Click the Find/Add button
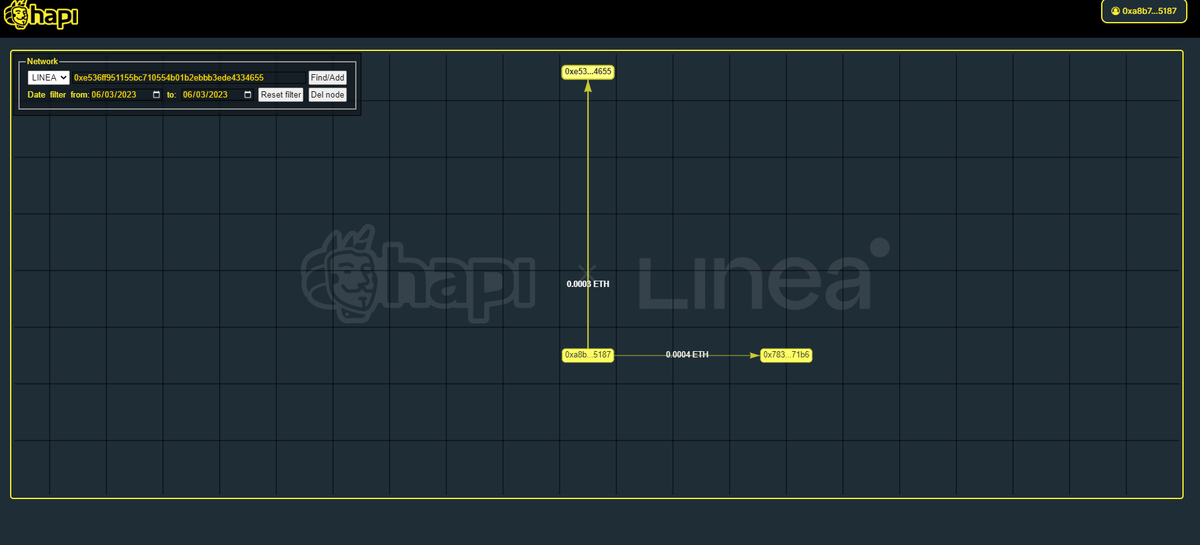Screen dimensions: 1200x545 [327, 77]
